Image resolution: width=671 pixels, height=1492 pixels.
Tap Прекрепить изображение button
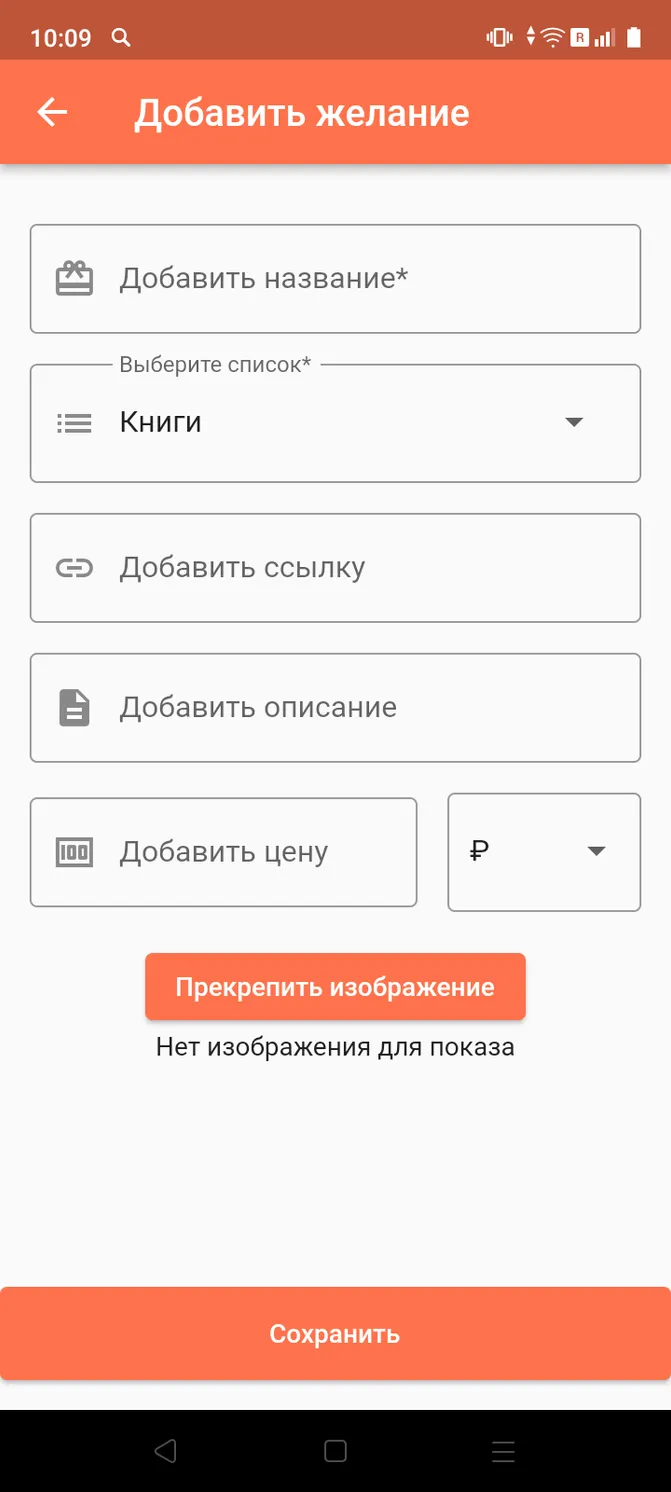pyautogui.click(x=335, y=987)
